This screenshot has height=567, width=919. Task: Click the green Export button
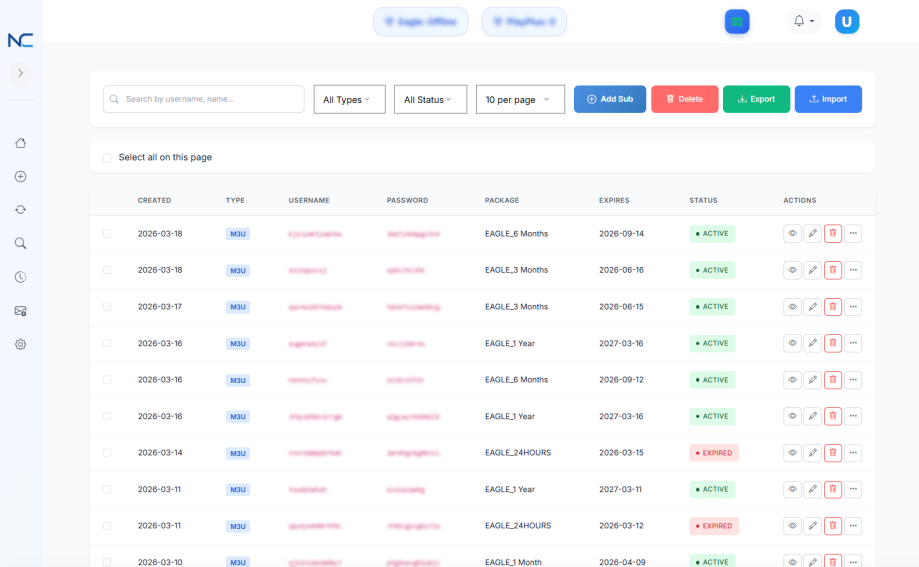point(755,99)
